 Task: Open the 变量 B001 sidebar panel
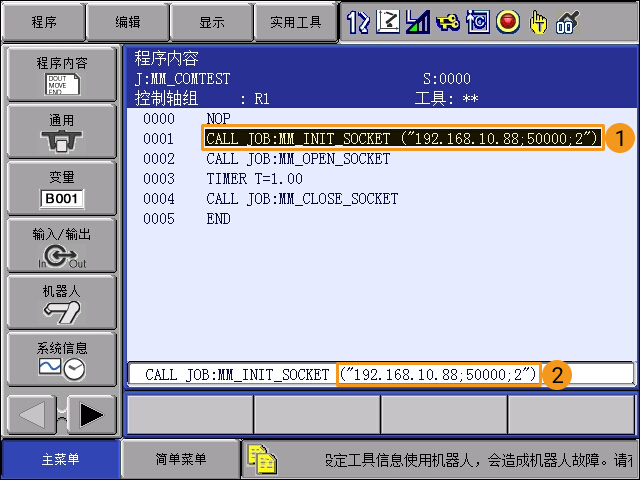point(62,188)
